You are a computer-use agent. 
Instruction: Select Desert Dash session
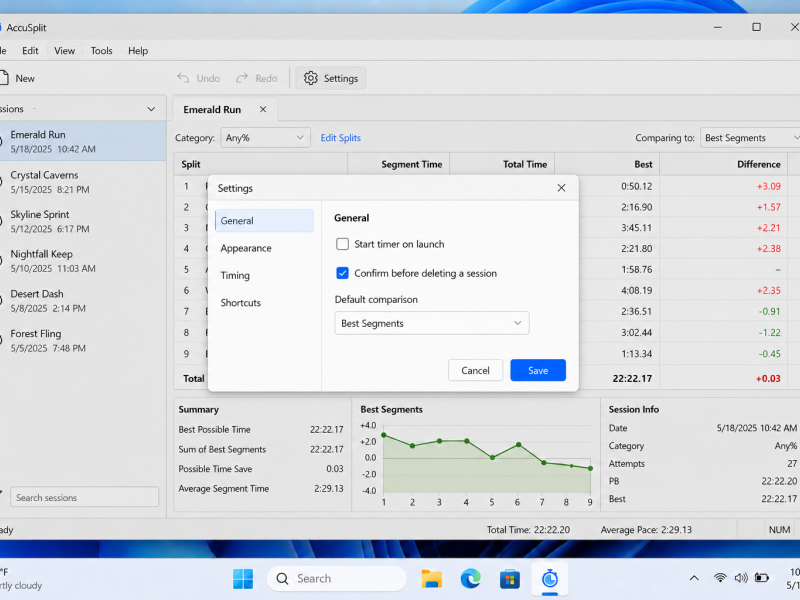[83, 301]
